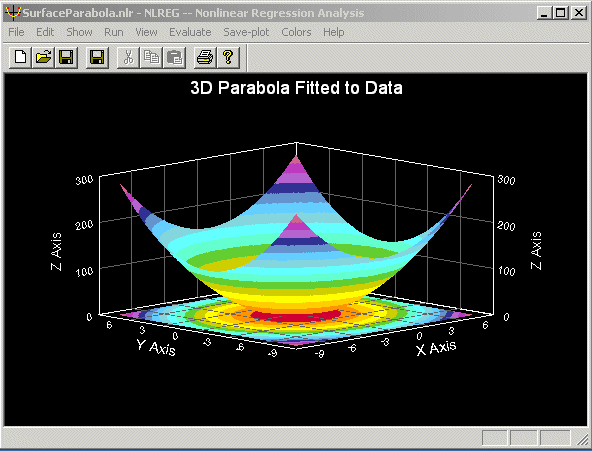
Task: Open the Run menu
Action: click(x=114, y=32)
